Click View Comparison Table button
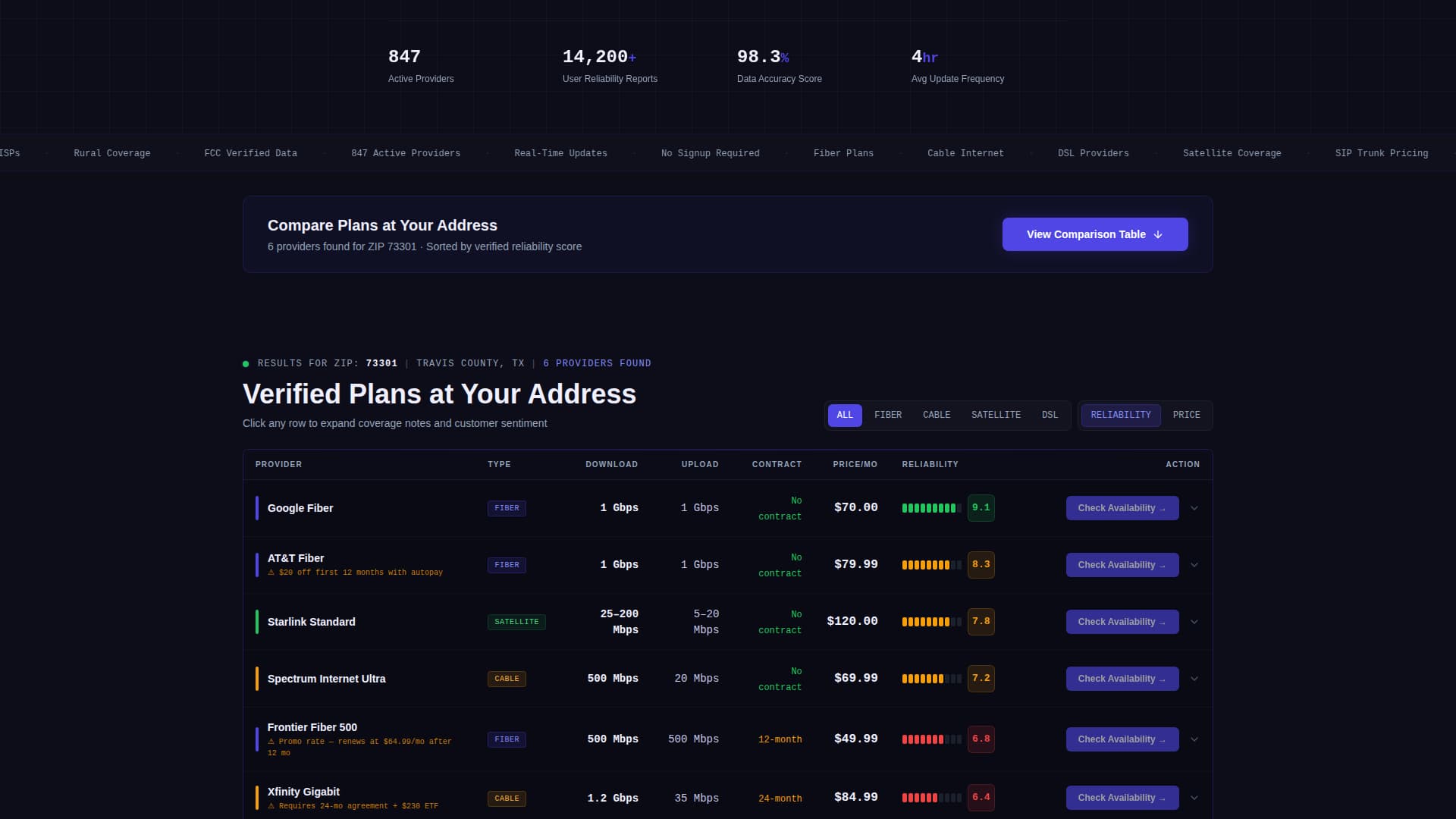 [x=1095, y=234]
